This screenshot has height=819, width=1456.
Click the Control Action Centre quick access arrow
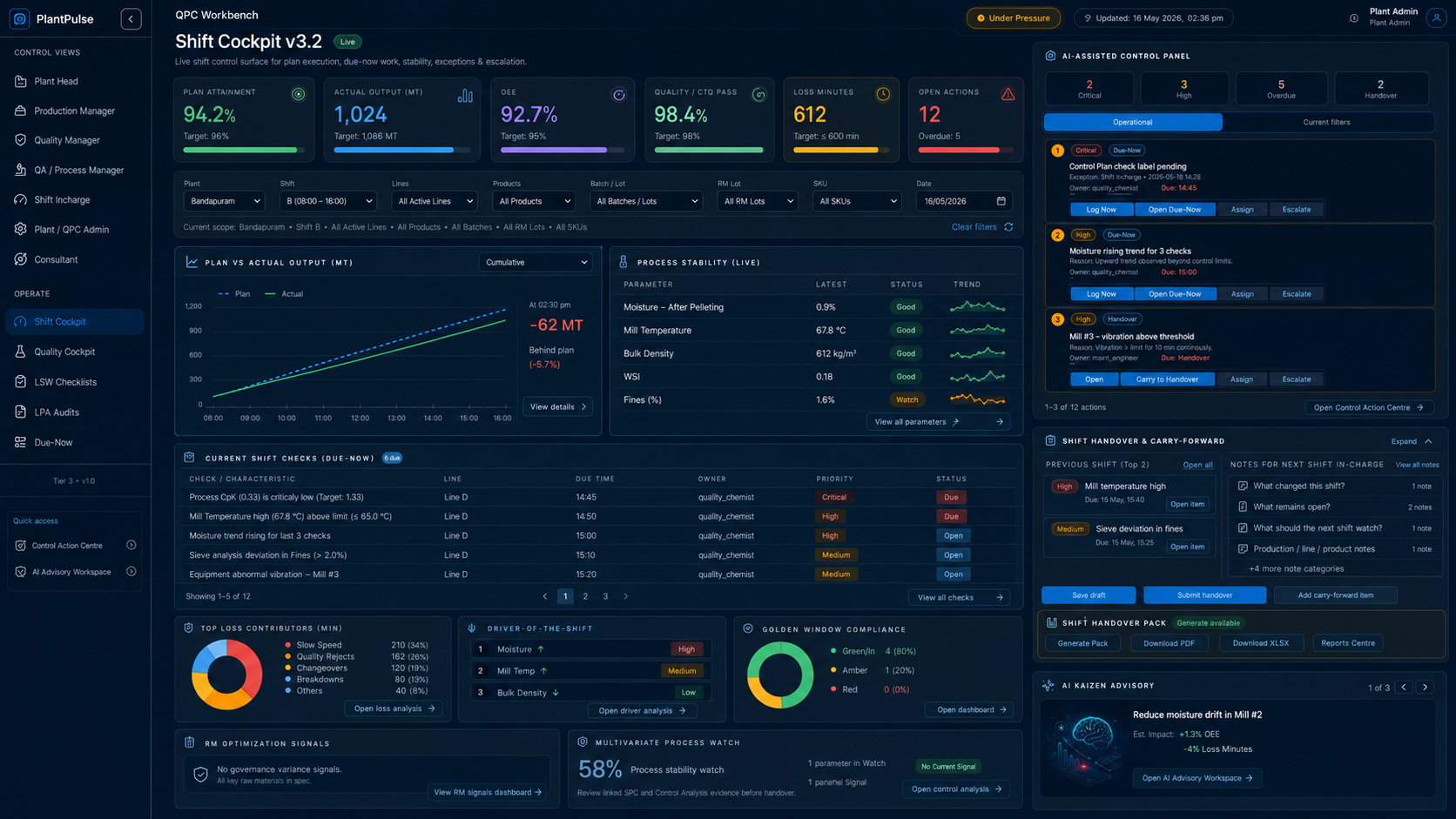131,545
